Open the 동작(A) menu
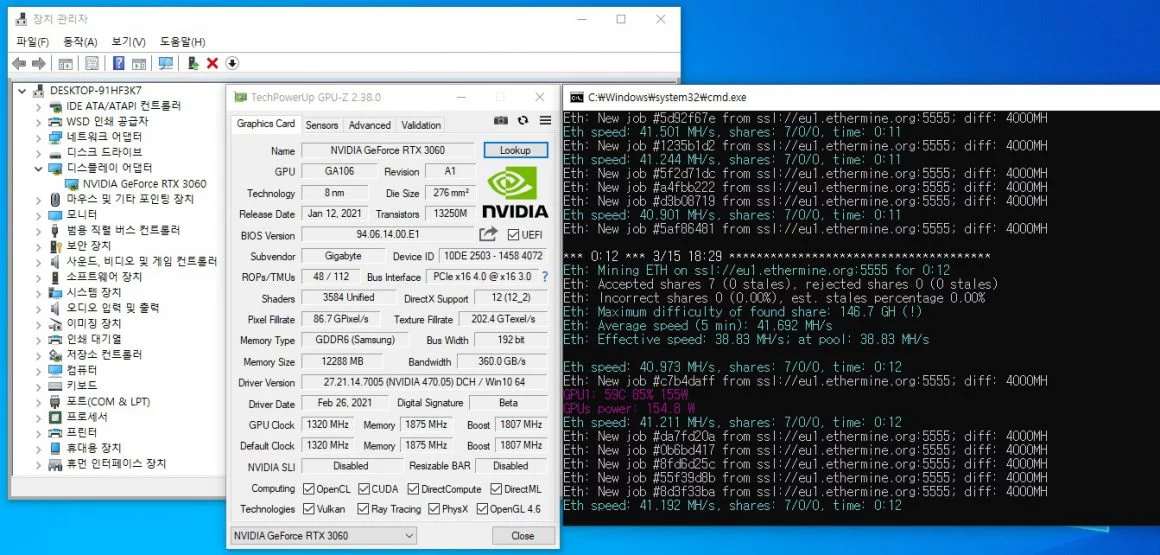Viewport: 1160px width, 555px height. coord(80,42)
